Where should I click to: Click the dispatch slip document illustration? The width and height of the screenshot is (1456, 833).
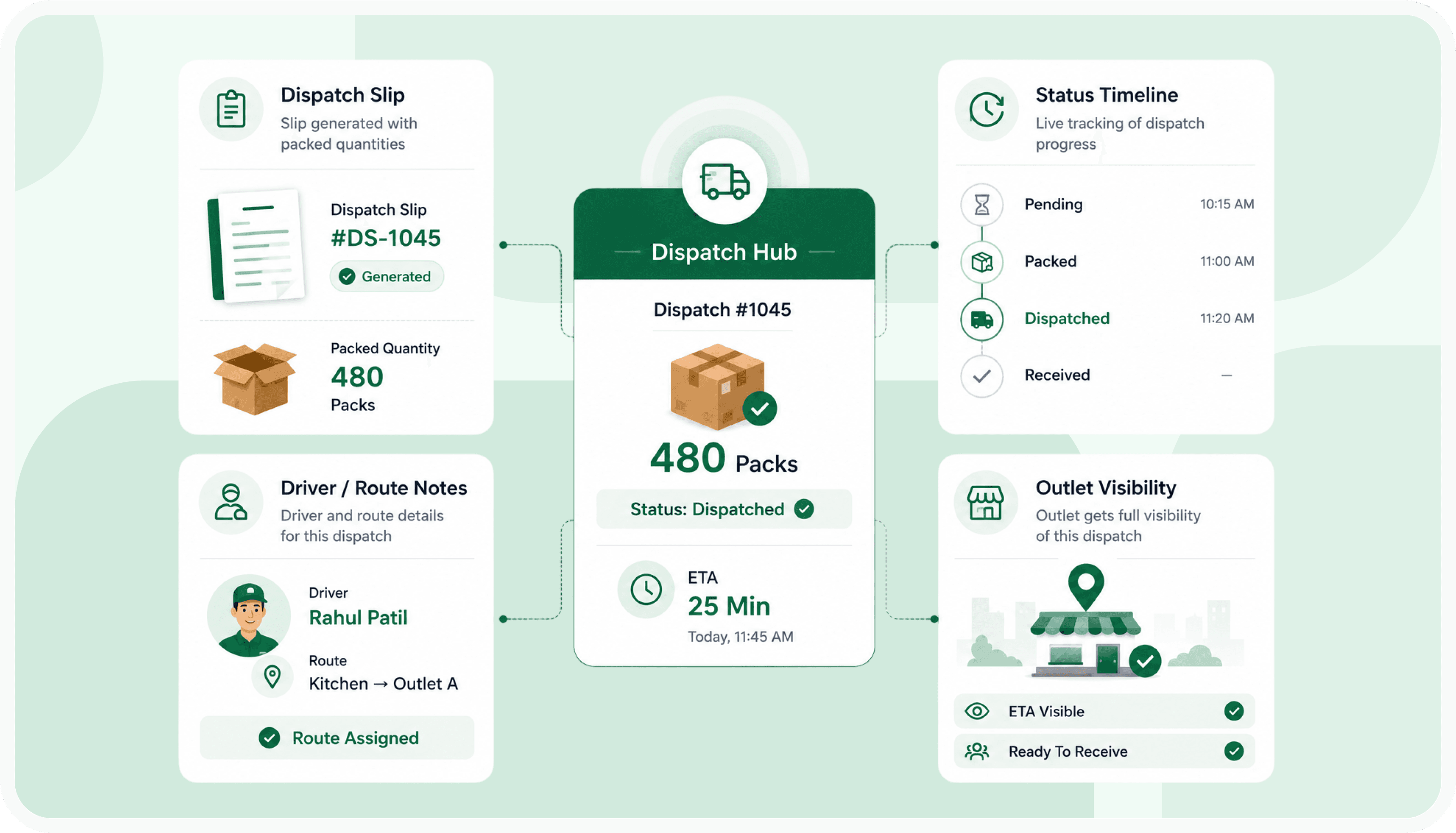256,246
